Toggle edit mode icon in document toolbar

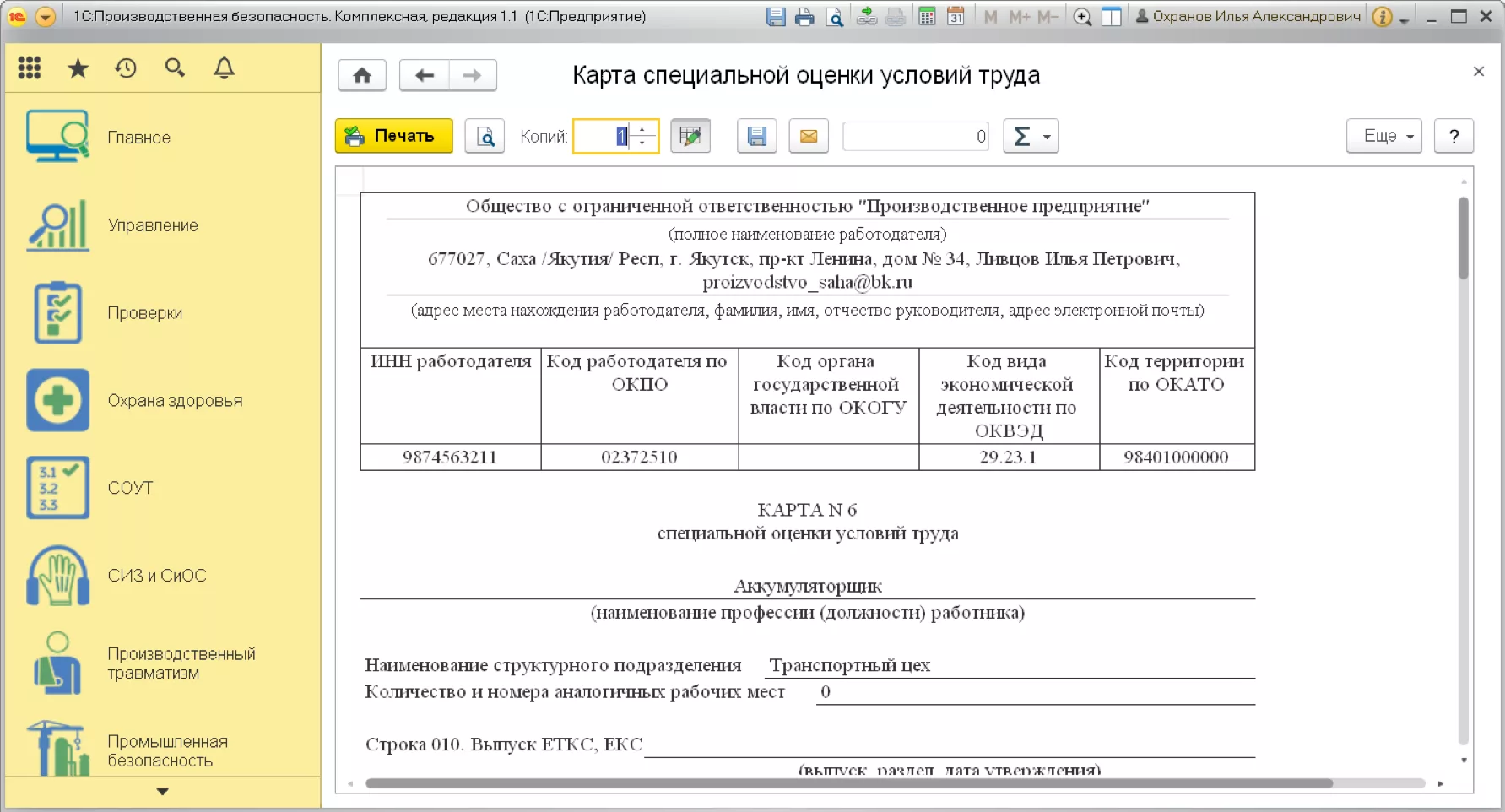pyautogui.click(x=690, y=136)
